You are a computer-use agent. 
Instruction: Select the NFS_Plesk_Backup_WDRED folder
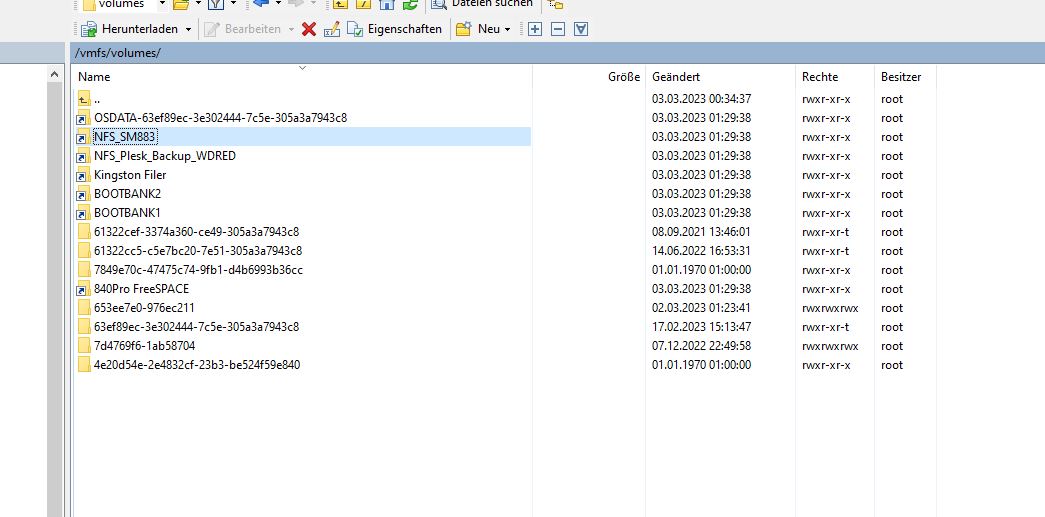point(165,156)
